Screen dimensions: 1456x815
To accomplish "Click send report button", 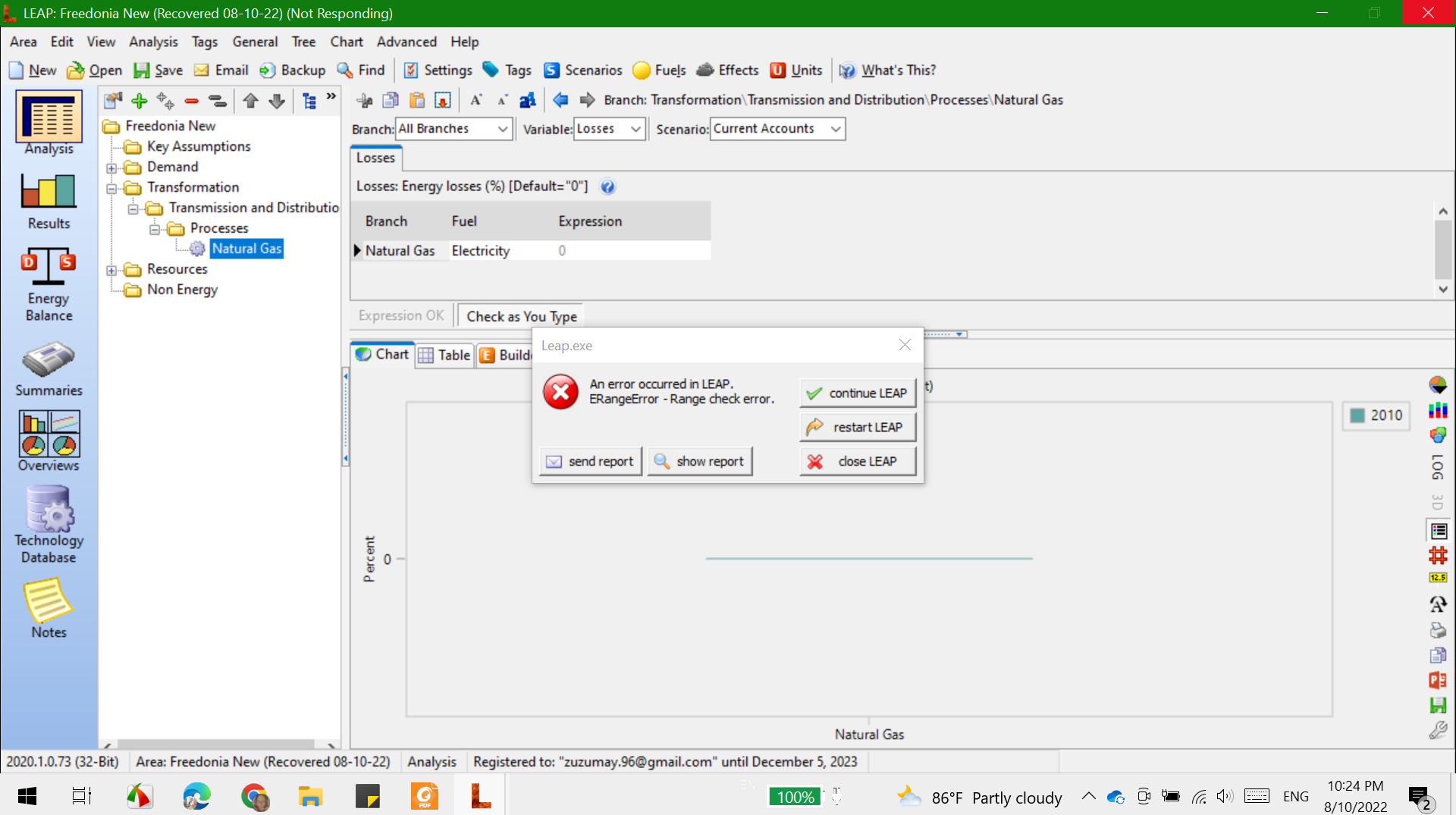I will pyautogui.click(x=590, y=461).
